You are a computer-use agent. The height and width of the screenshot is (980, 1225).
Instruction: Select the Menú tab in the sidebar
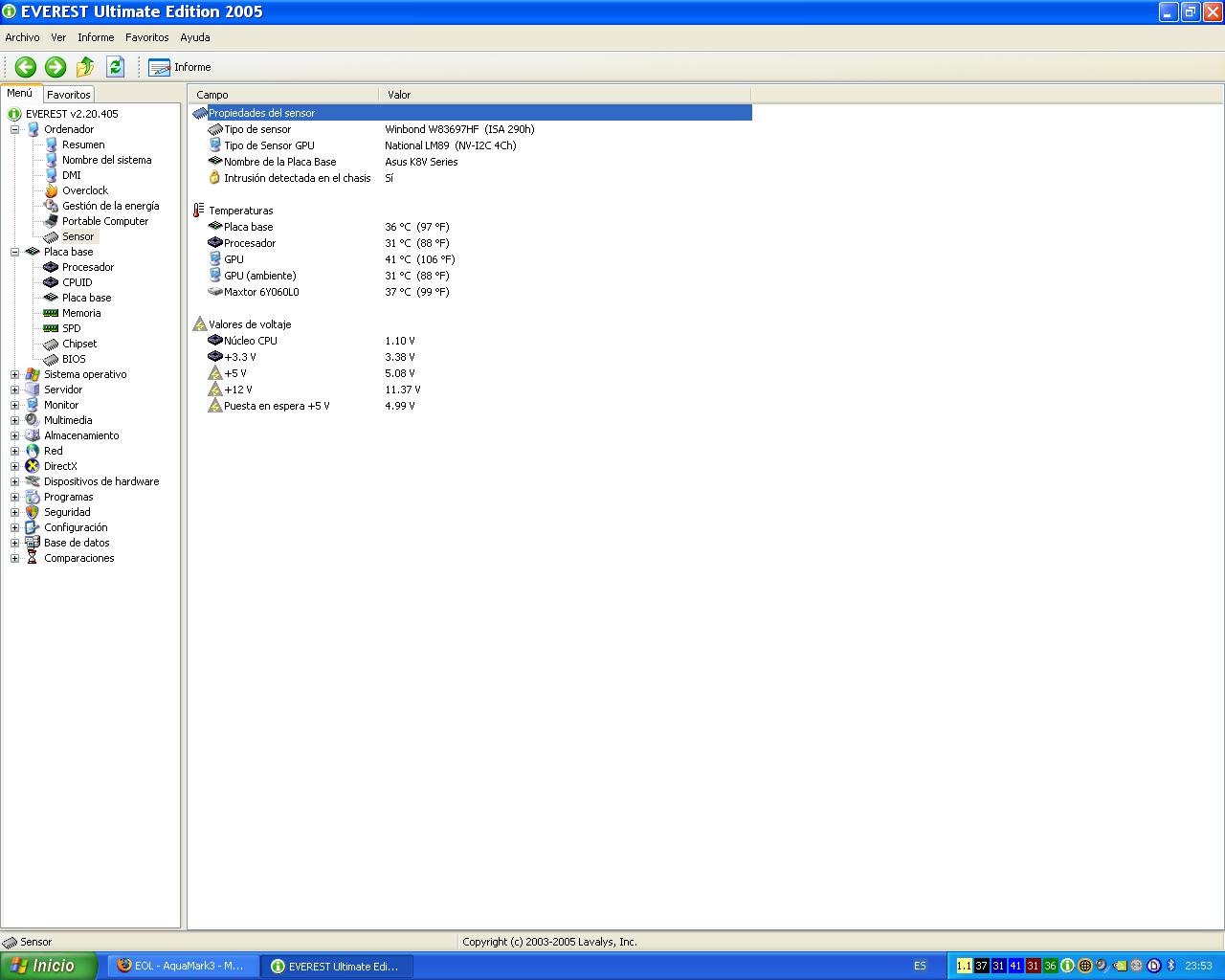pyautogui.click(x=20, y=94)
